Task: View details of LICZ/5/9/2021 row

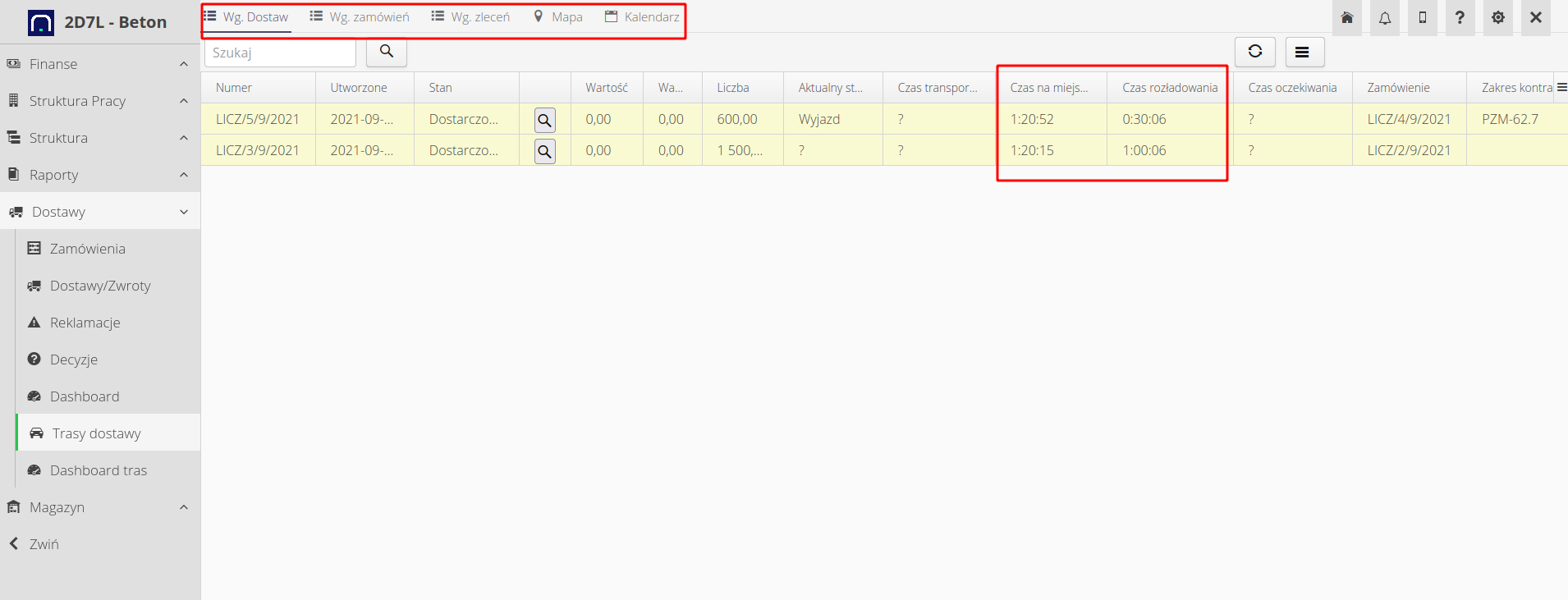Action: (x=544, y=121)
